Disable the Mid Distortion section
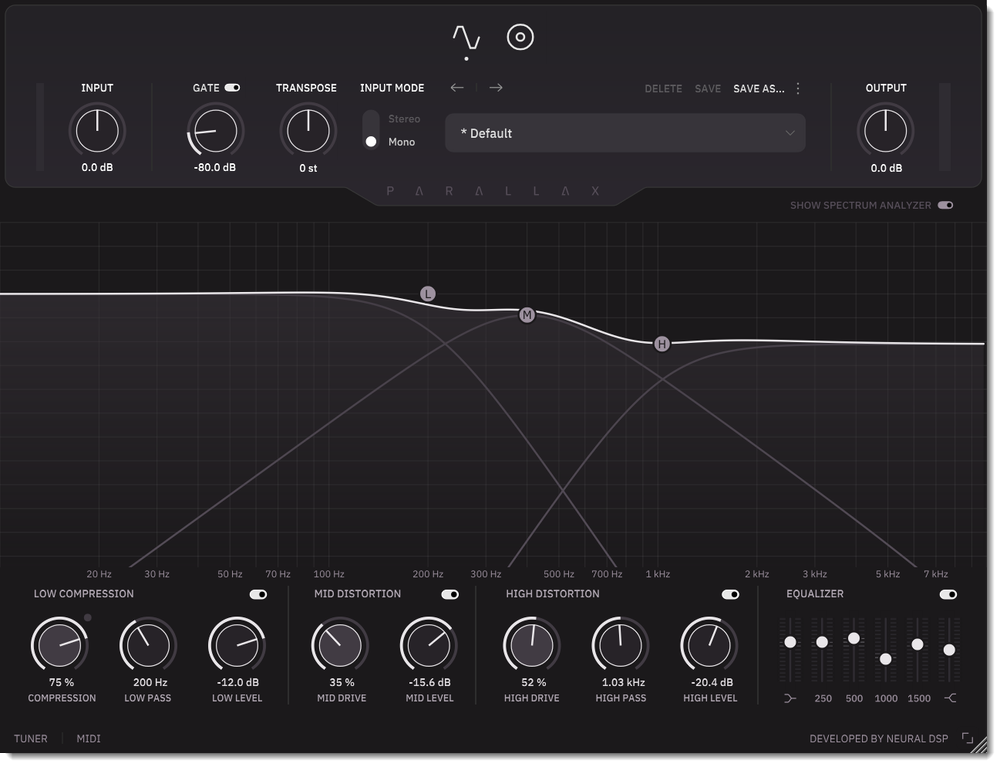1000x766 pixels. click(450, 594)
